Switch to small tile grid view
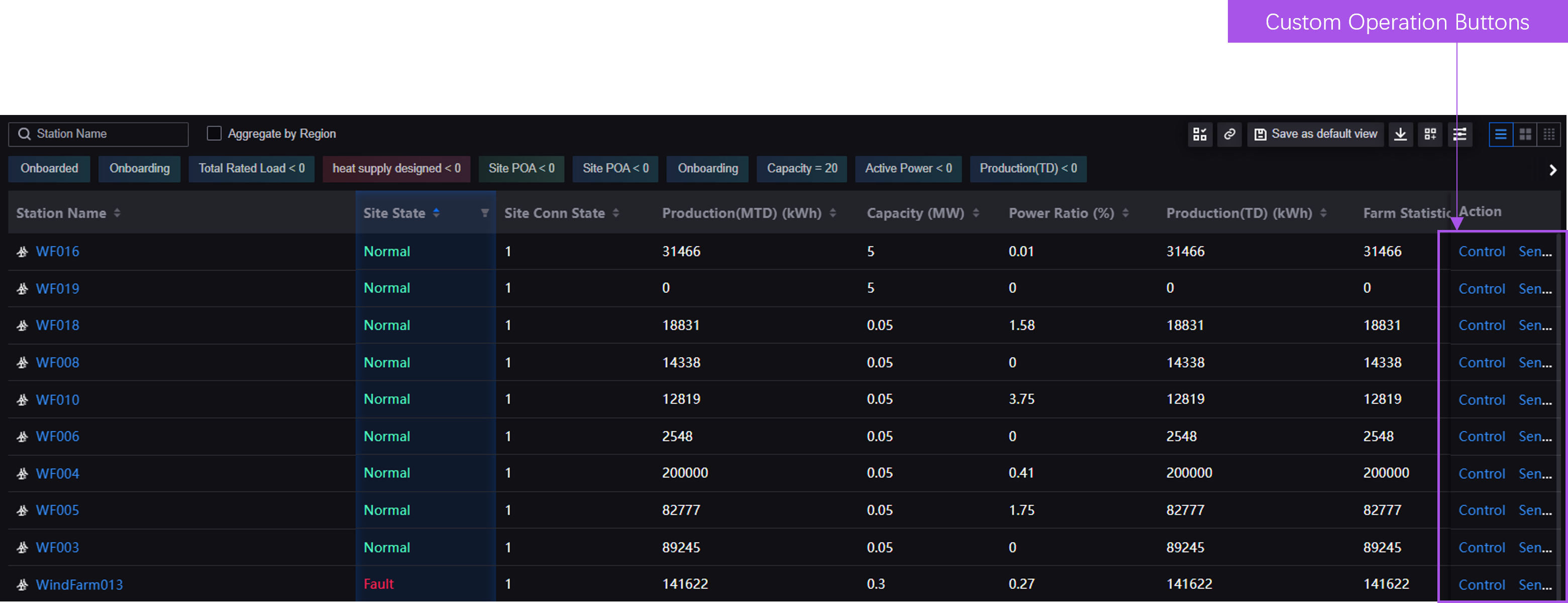1568x603 pixels. click(1548, 134)
